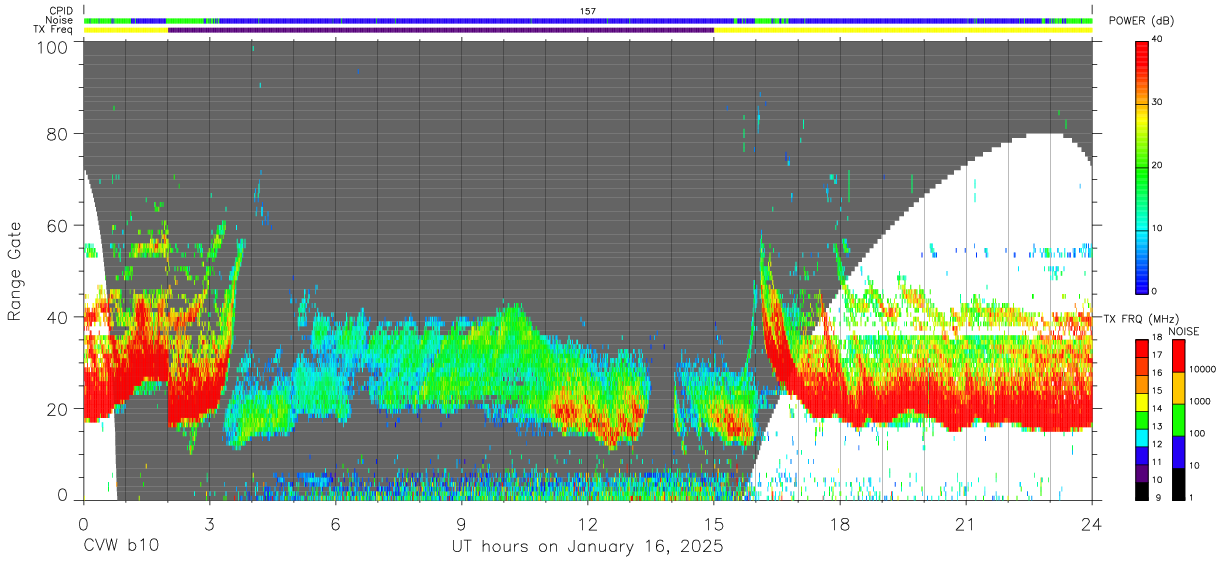Click the range gate tick 80
This screenshot has height=567, width=1228.
click(60, 134)
